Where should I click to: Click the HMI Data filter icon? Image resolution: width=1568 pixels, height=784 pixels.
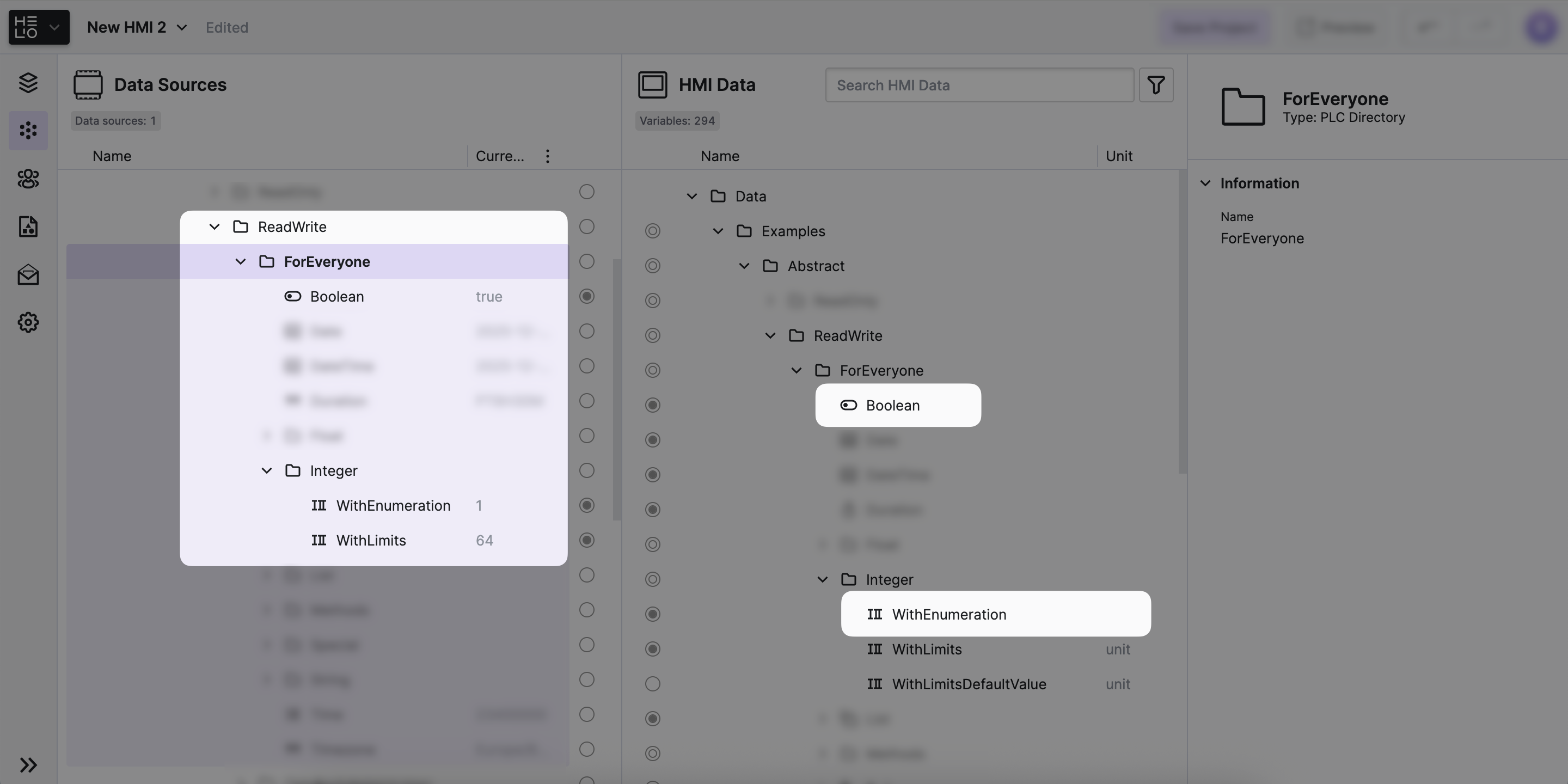tap(1155, 84)
